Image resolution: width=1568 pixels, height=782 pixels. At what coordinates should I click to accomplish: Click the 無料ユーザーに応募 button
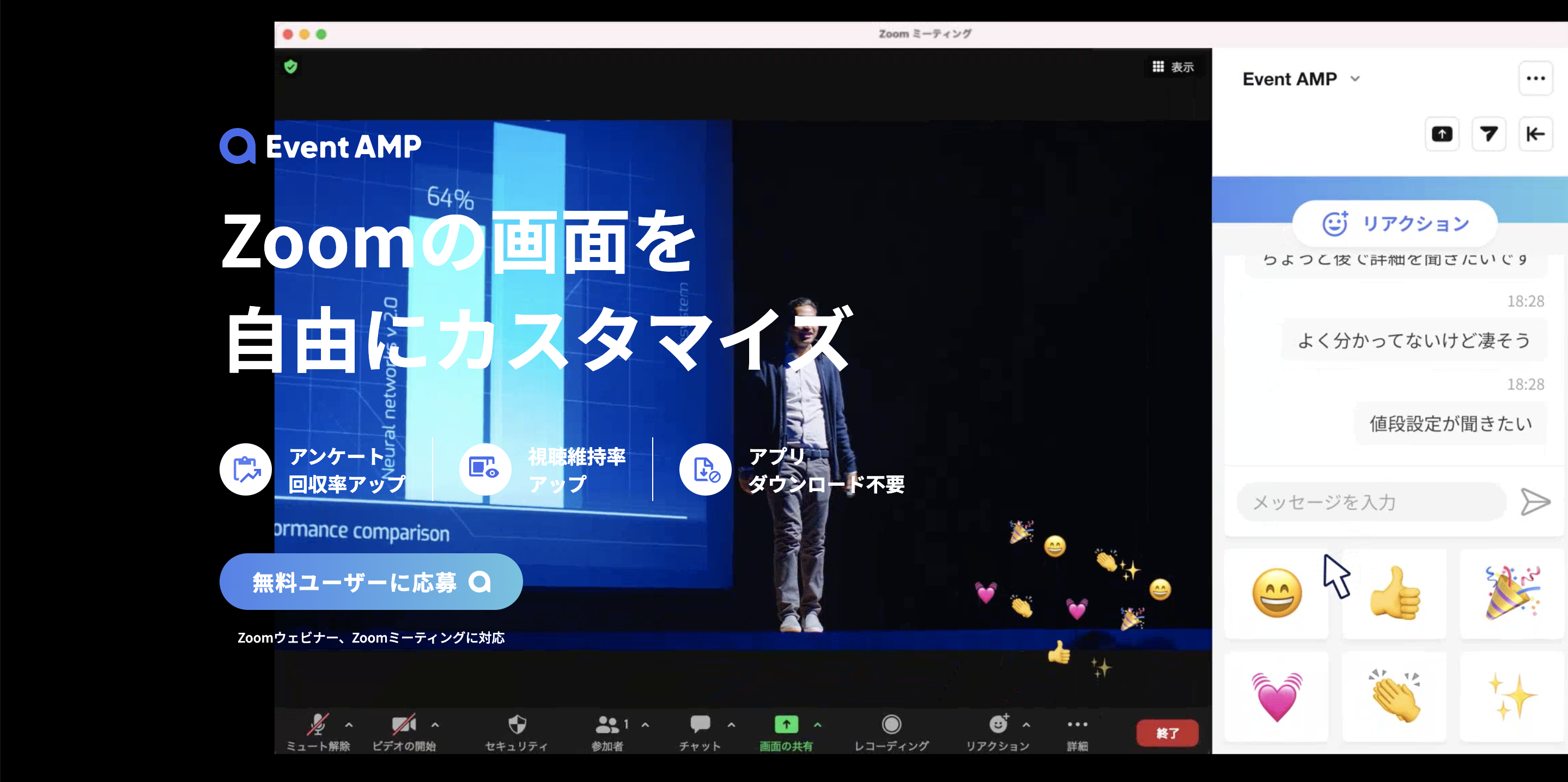tap(370, 582)
